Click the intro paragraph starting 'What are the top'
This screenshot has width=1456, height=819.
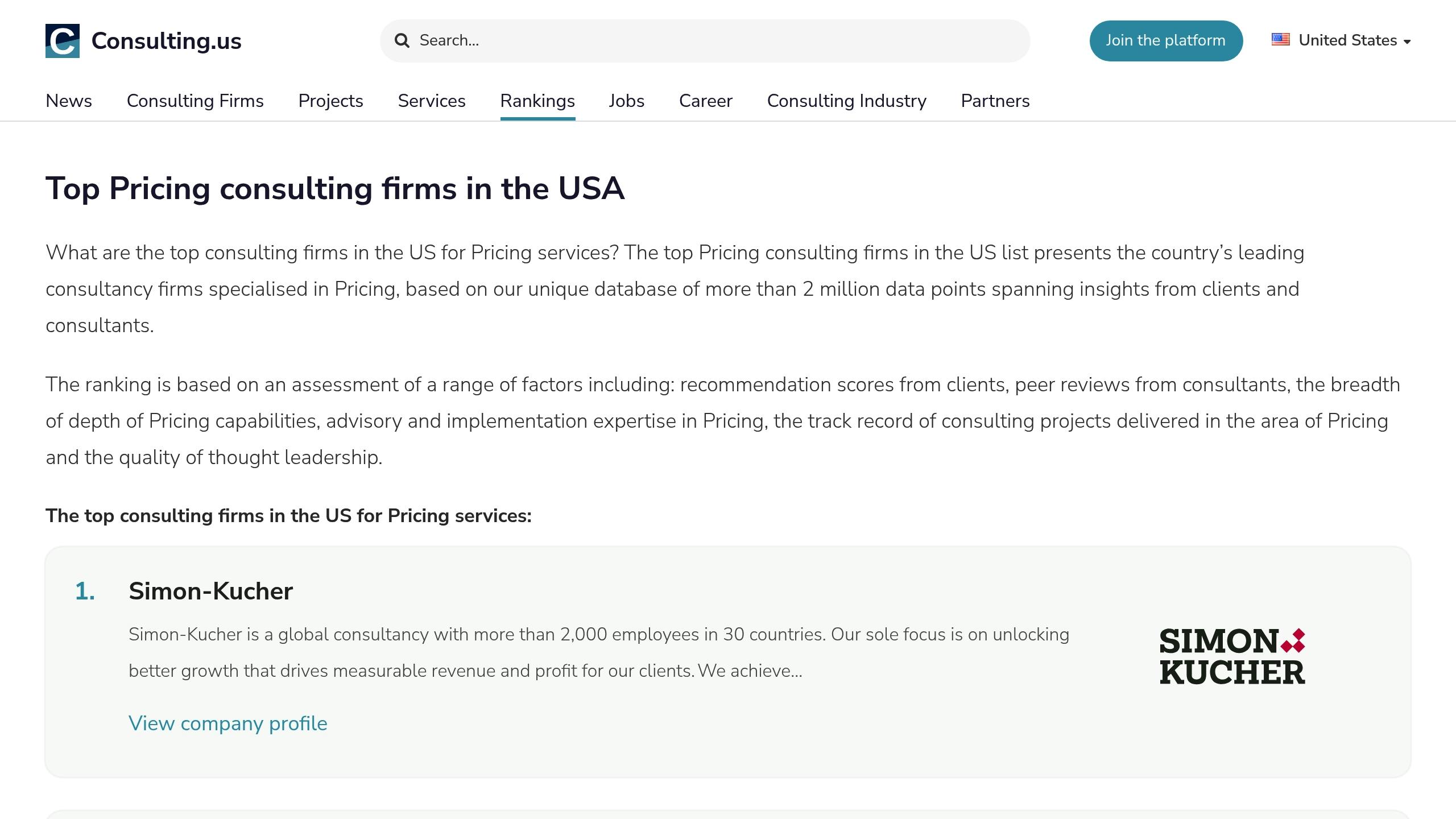675,289
